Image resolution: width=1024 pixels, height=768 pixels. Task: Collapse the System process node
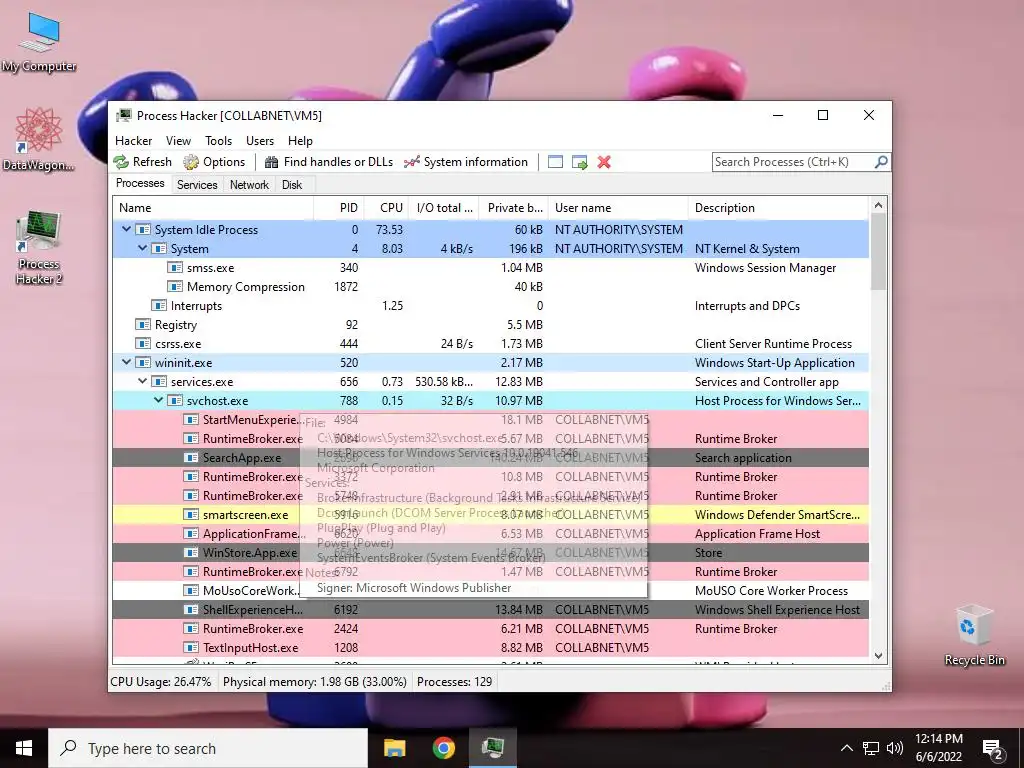tap(142, 248)
